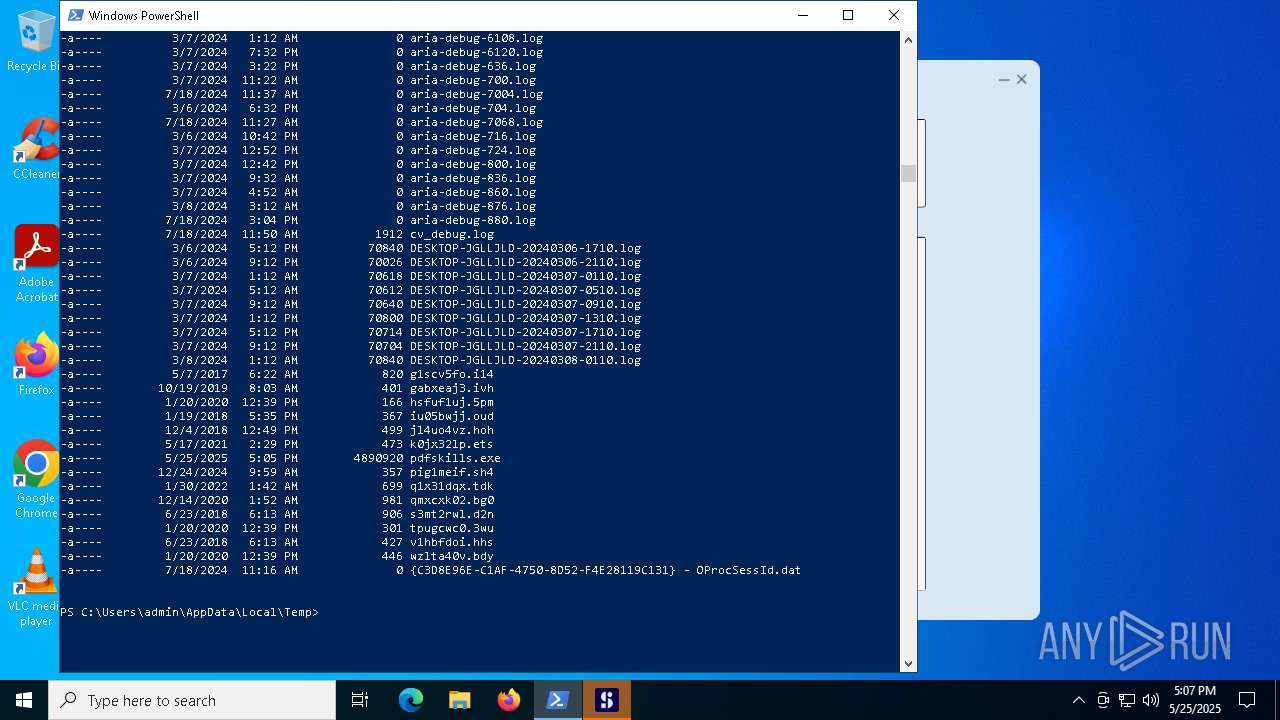Open the volume control tray icon

1151,700
